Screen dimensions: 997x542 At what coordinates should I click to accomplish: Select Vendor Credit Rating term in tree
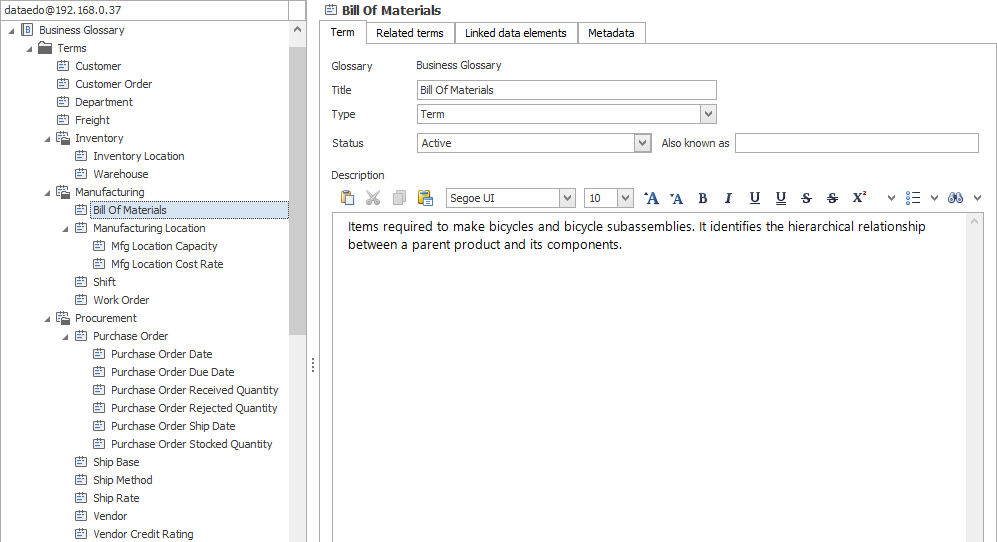point(143,534)
